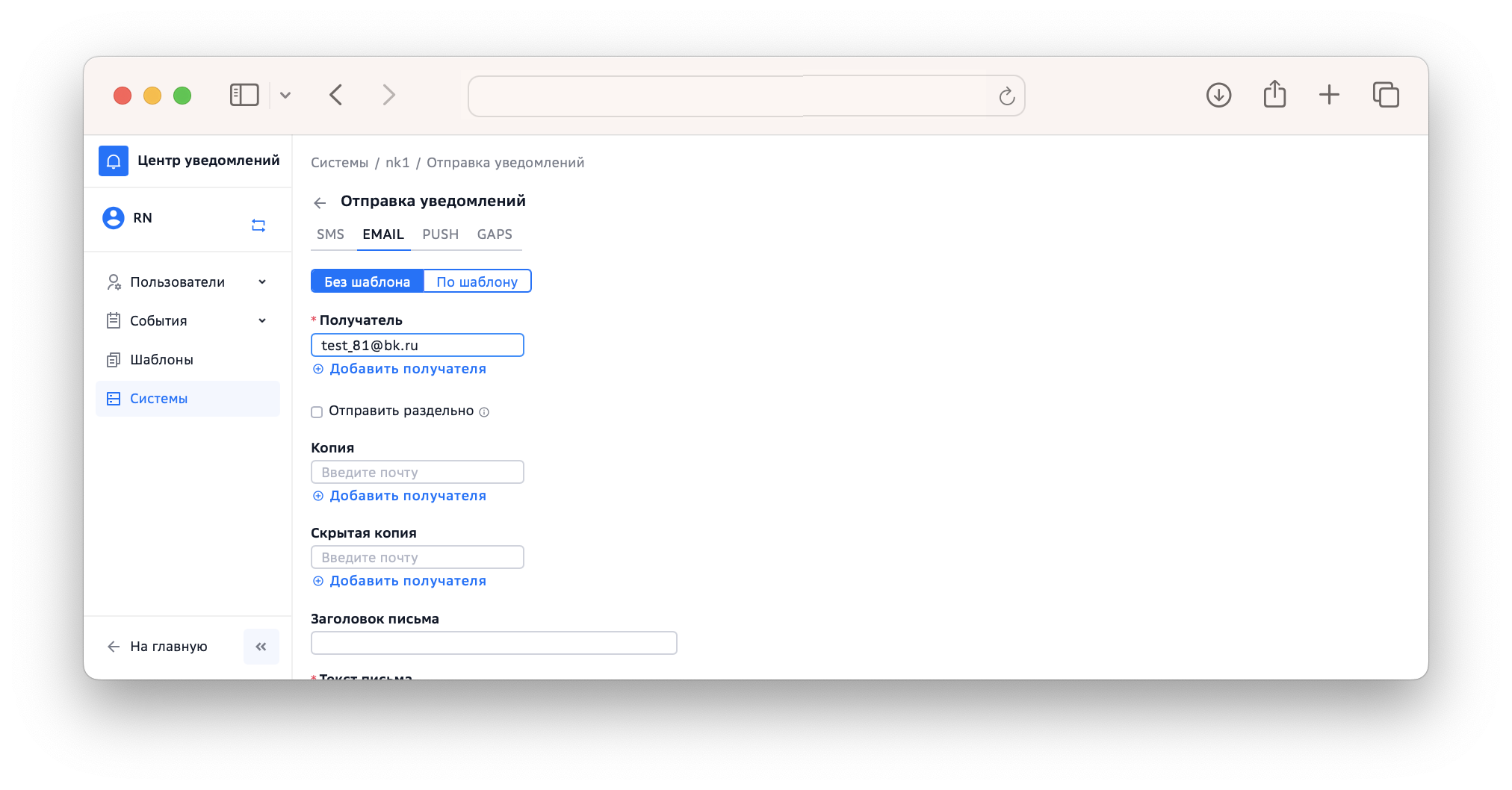This screenshot has width=1512, height=790.
Task: Click the RN user avatar icon
Action: 114,218
